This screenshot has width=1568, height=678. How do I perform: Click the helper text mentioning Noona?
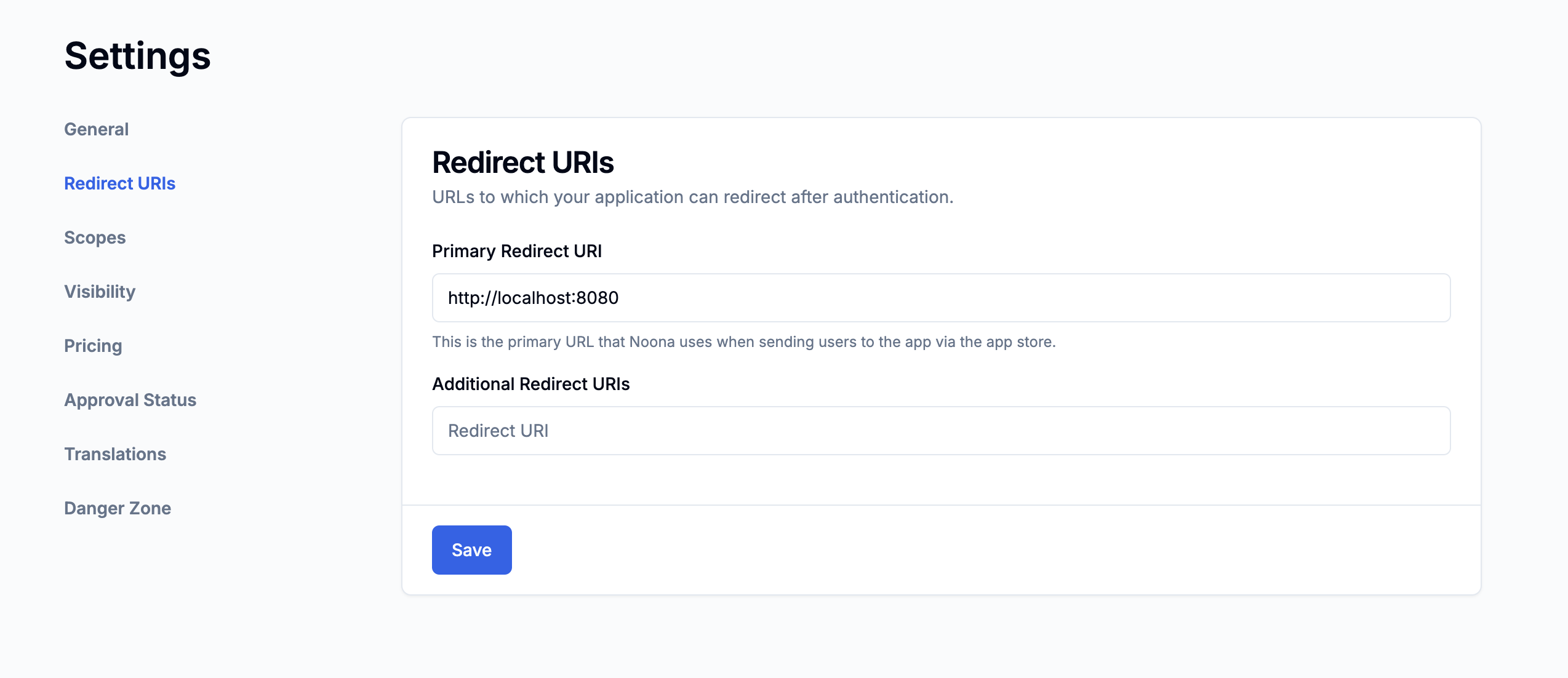[743, 342]
